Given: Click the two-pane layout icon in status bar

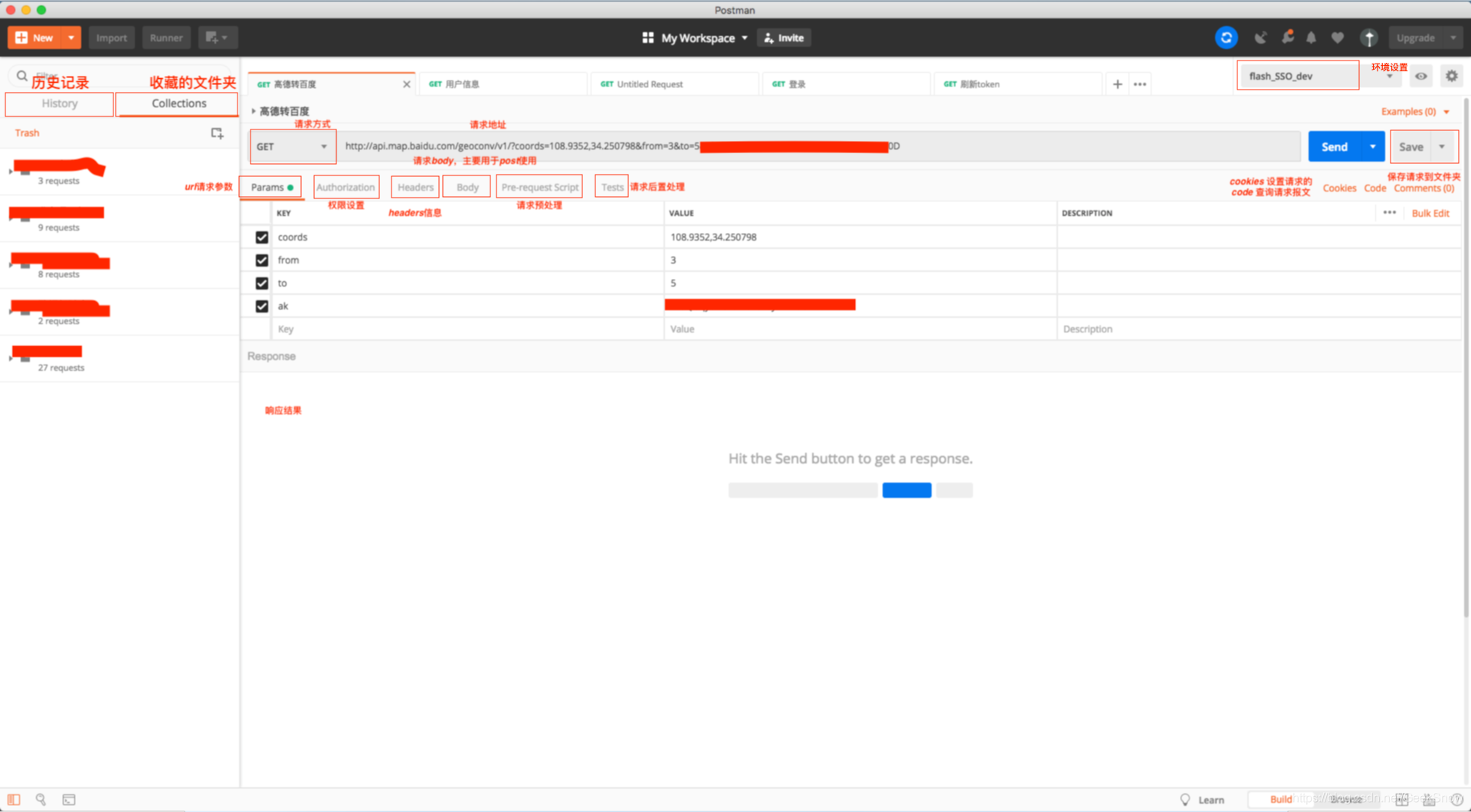Looking at the screenshot, I should click(1402, 800).
